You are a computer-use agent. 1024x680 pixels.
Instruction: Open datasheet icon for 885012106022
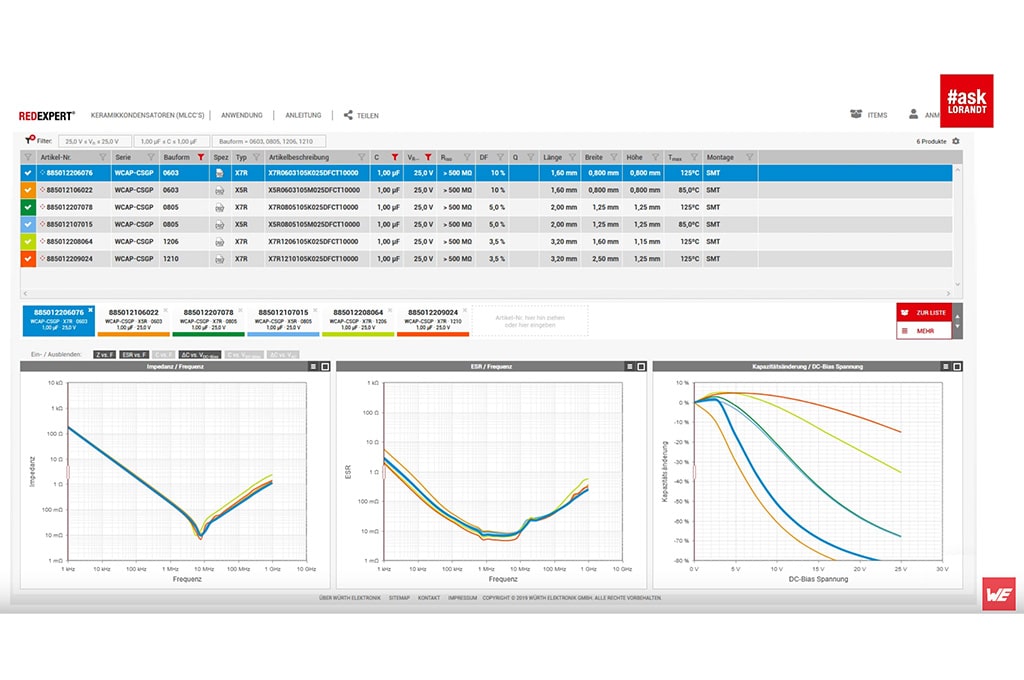[x=220, y=190]
